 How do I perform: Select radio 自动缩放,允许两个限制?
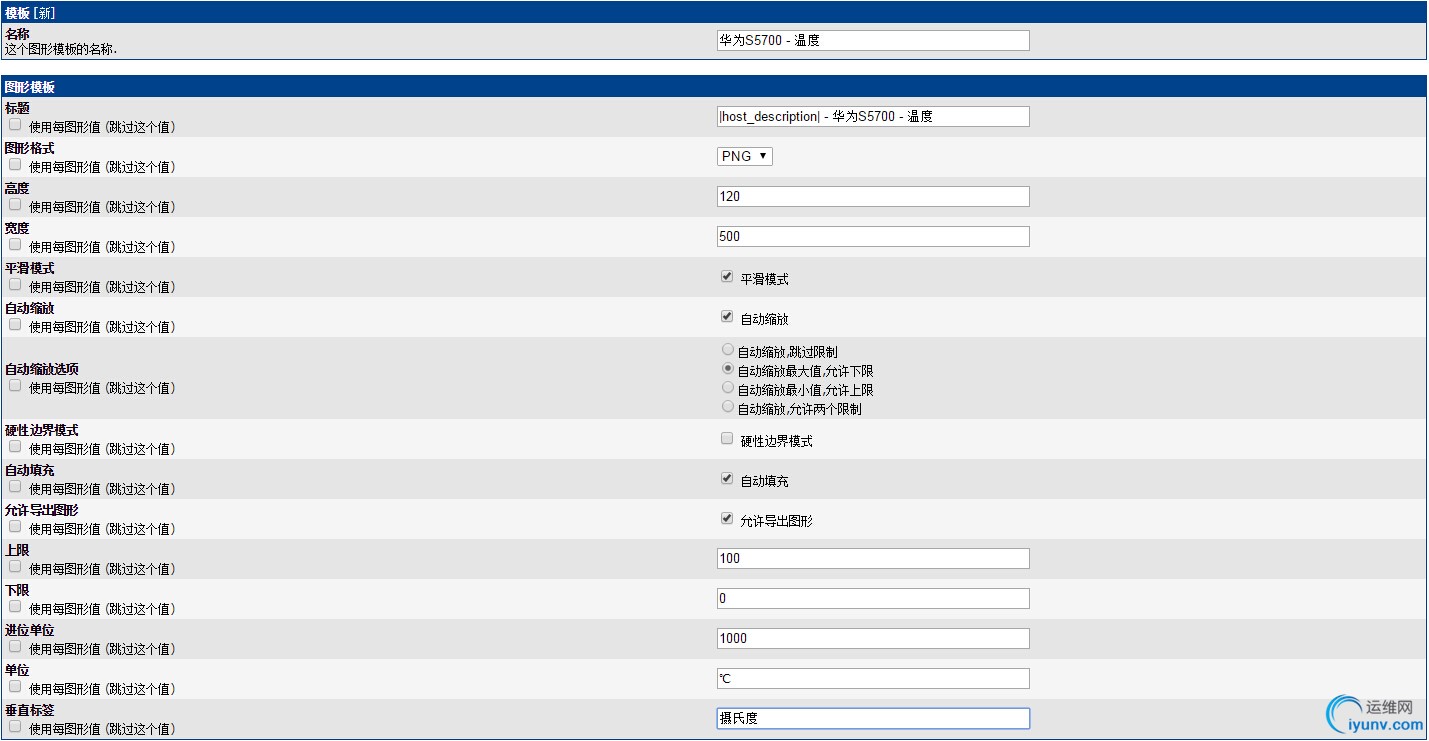tap(727, 407)
